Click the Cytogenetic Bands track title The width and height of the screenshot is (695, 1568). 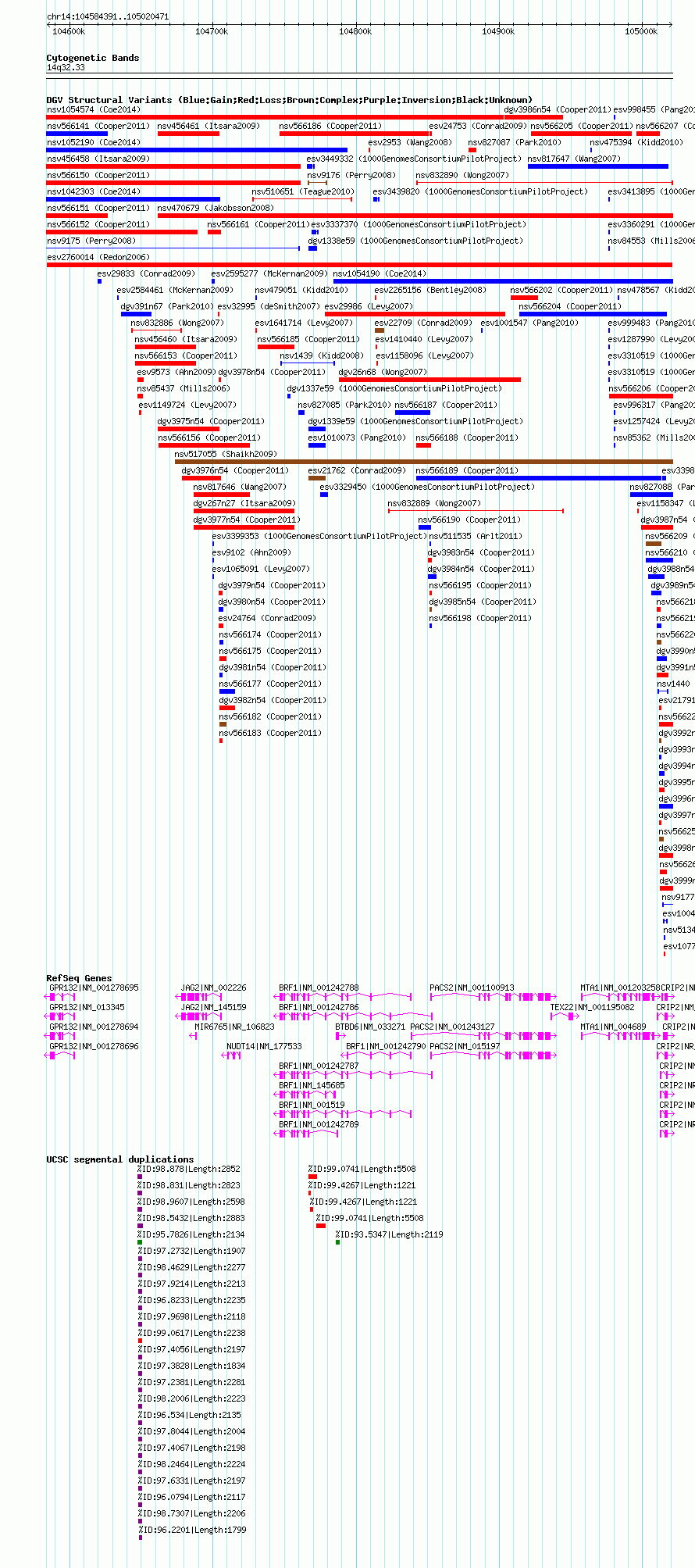tap(92, 58)
